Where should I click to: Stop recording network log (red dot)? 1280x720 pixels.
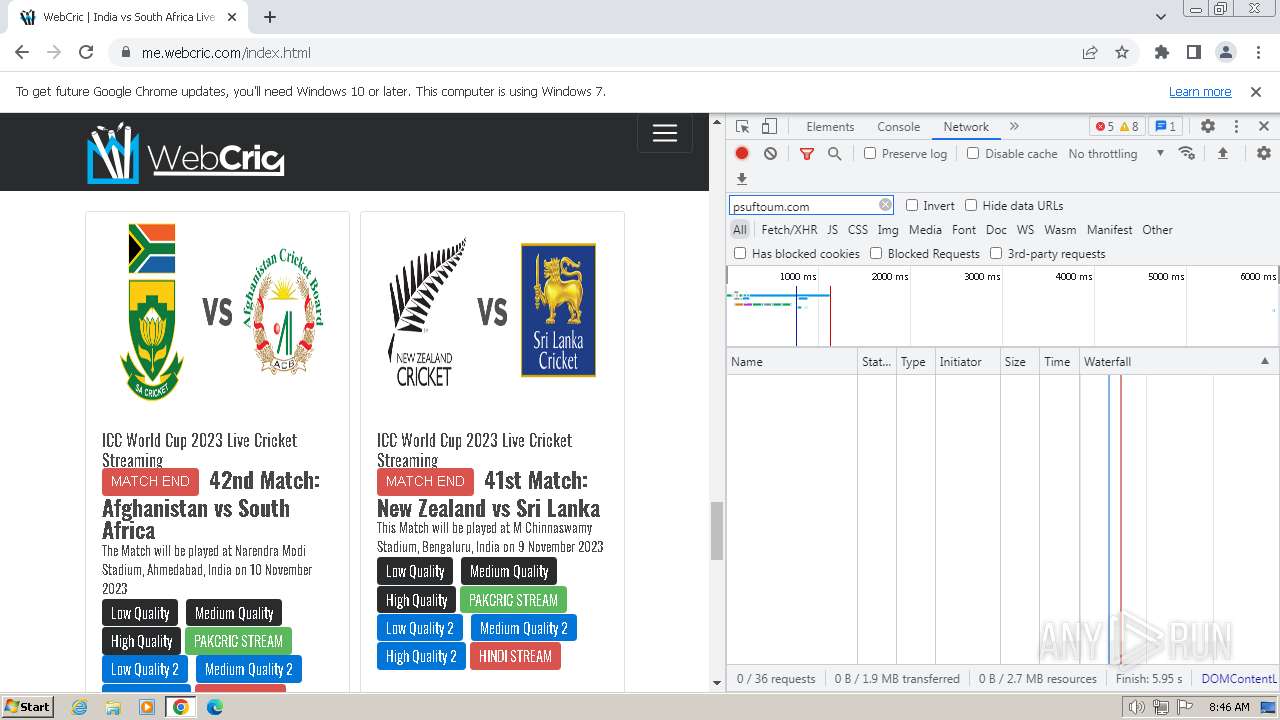742,153
